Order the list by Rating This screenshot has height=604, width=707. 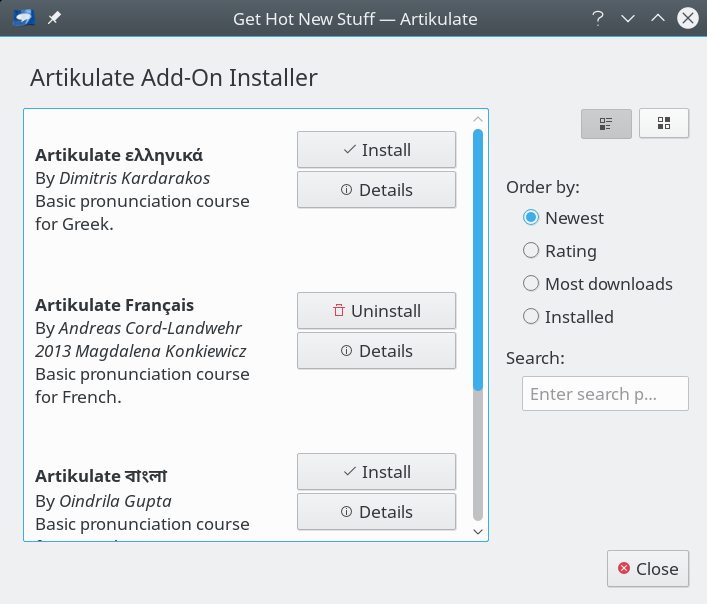(x=560, y=251)
